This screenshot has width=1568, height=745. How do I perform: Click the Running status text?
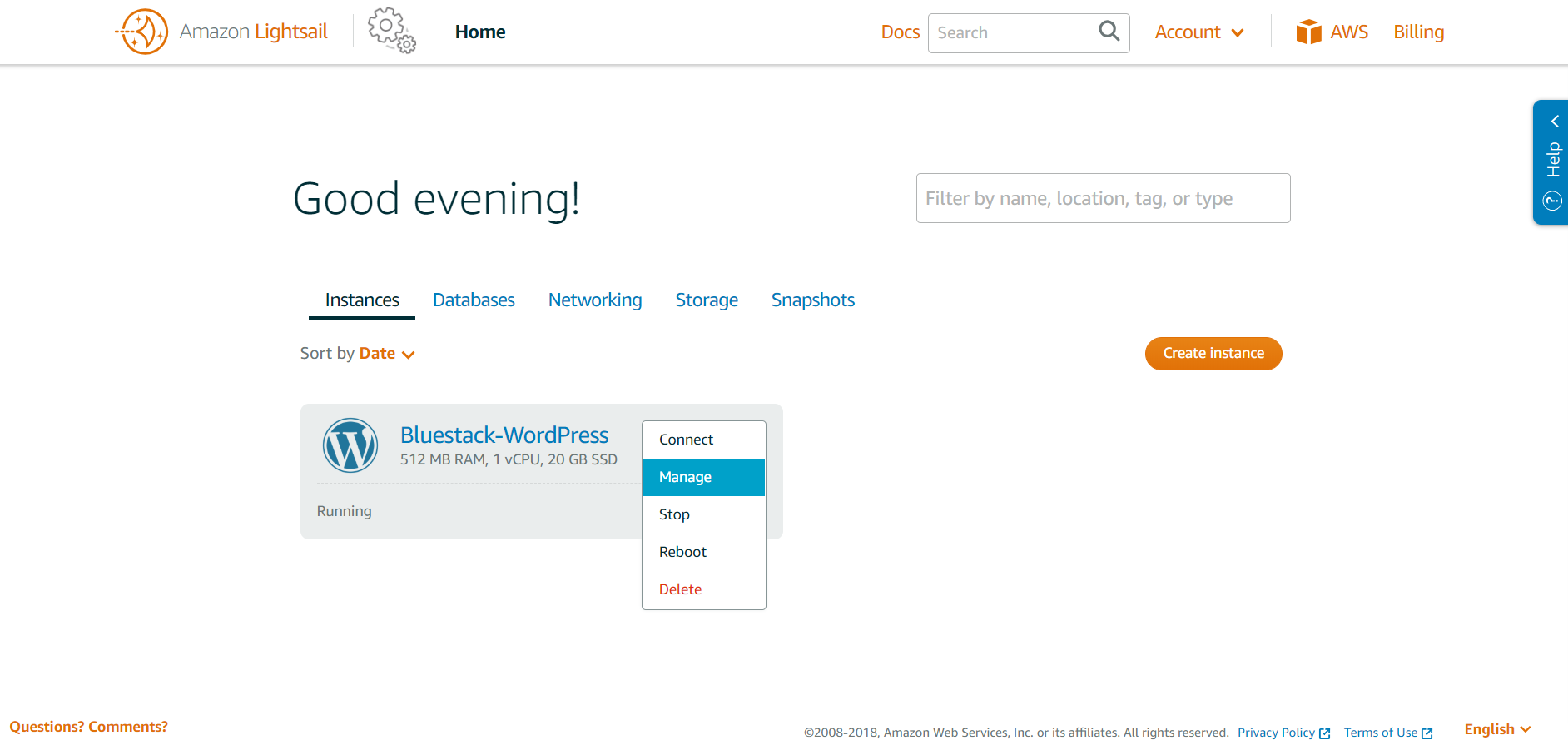pos(345,511)
